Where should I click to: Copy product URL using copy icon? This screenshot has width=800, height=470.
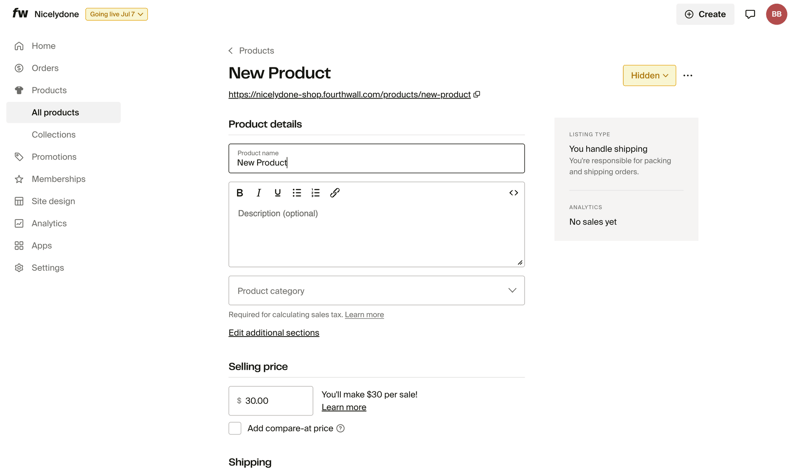coord(477,95)
